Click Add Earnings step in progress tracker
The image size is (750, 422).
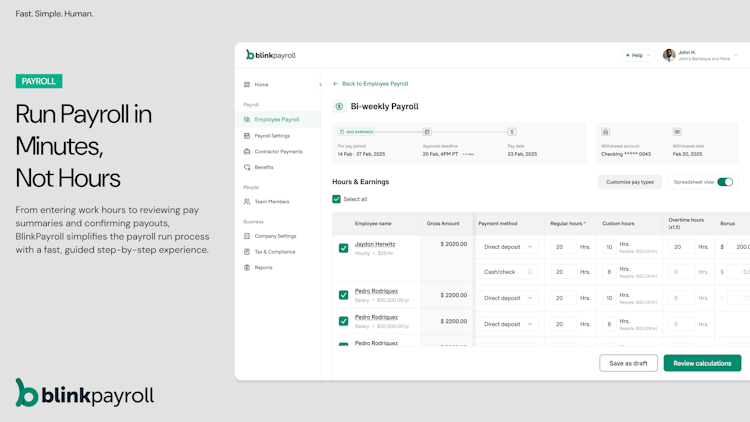pyautogui.click(x=356, y=132)
